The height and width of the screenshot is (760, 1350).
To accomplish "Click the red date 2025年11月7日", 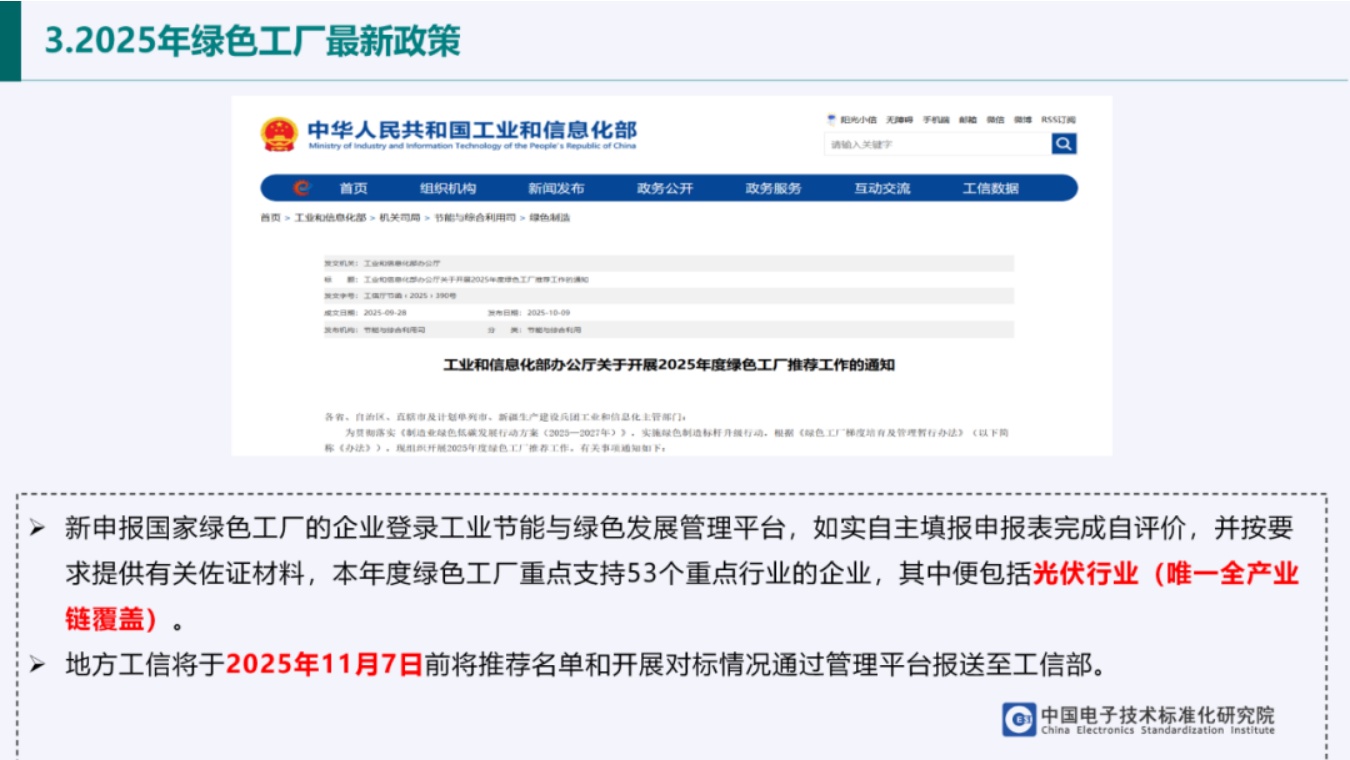I will click(x=325, y=664).
